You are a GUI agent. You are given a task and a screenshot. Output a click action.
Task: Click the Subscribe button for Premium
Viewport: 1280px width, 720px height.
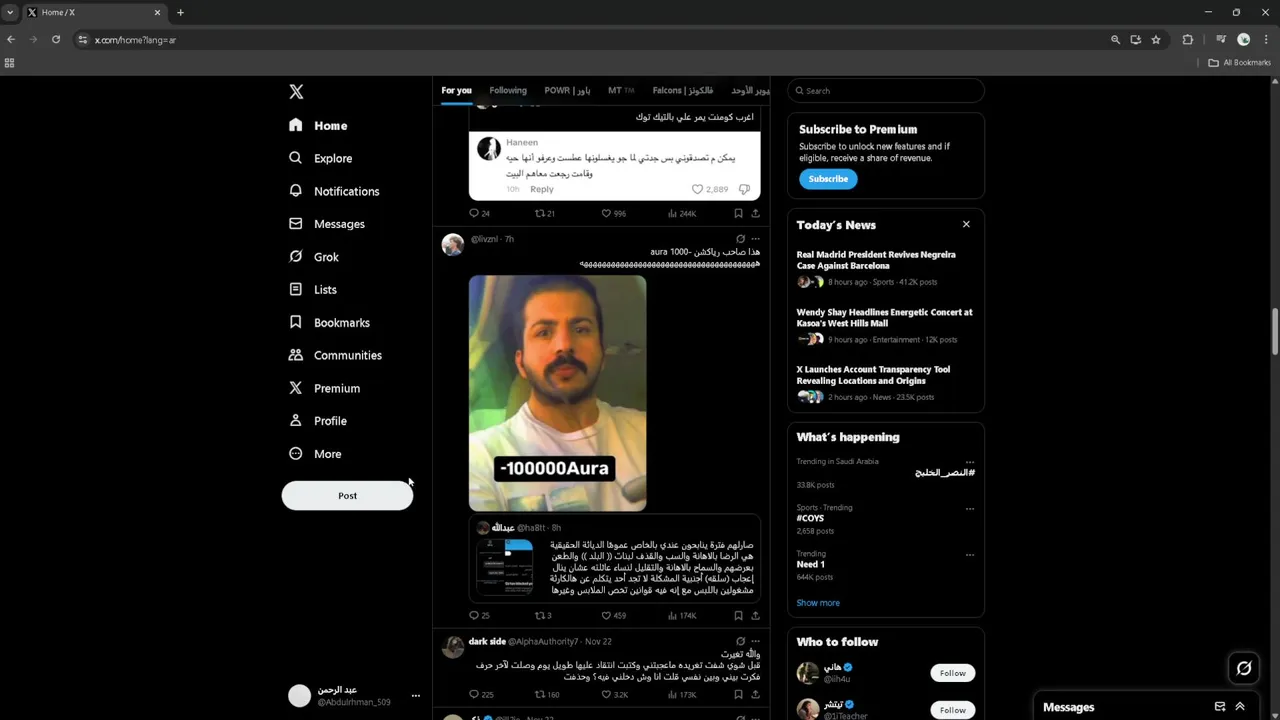pos(828,179)
